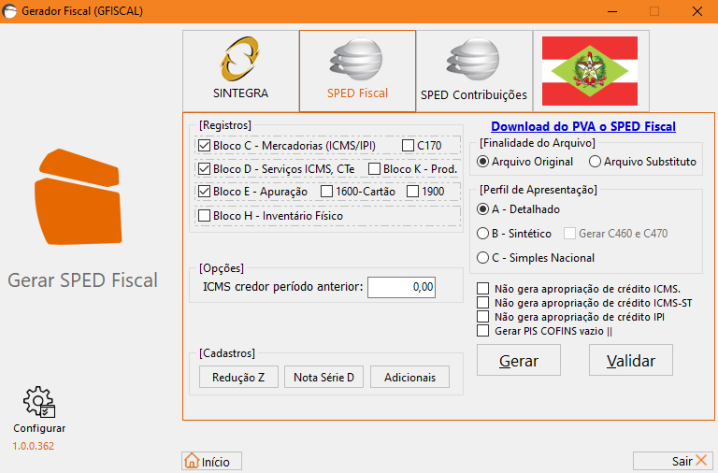Screen dimensions: 718x473
Task: Minimize the Gerador Fiscal window
Action: point(612,11)
